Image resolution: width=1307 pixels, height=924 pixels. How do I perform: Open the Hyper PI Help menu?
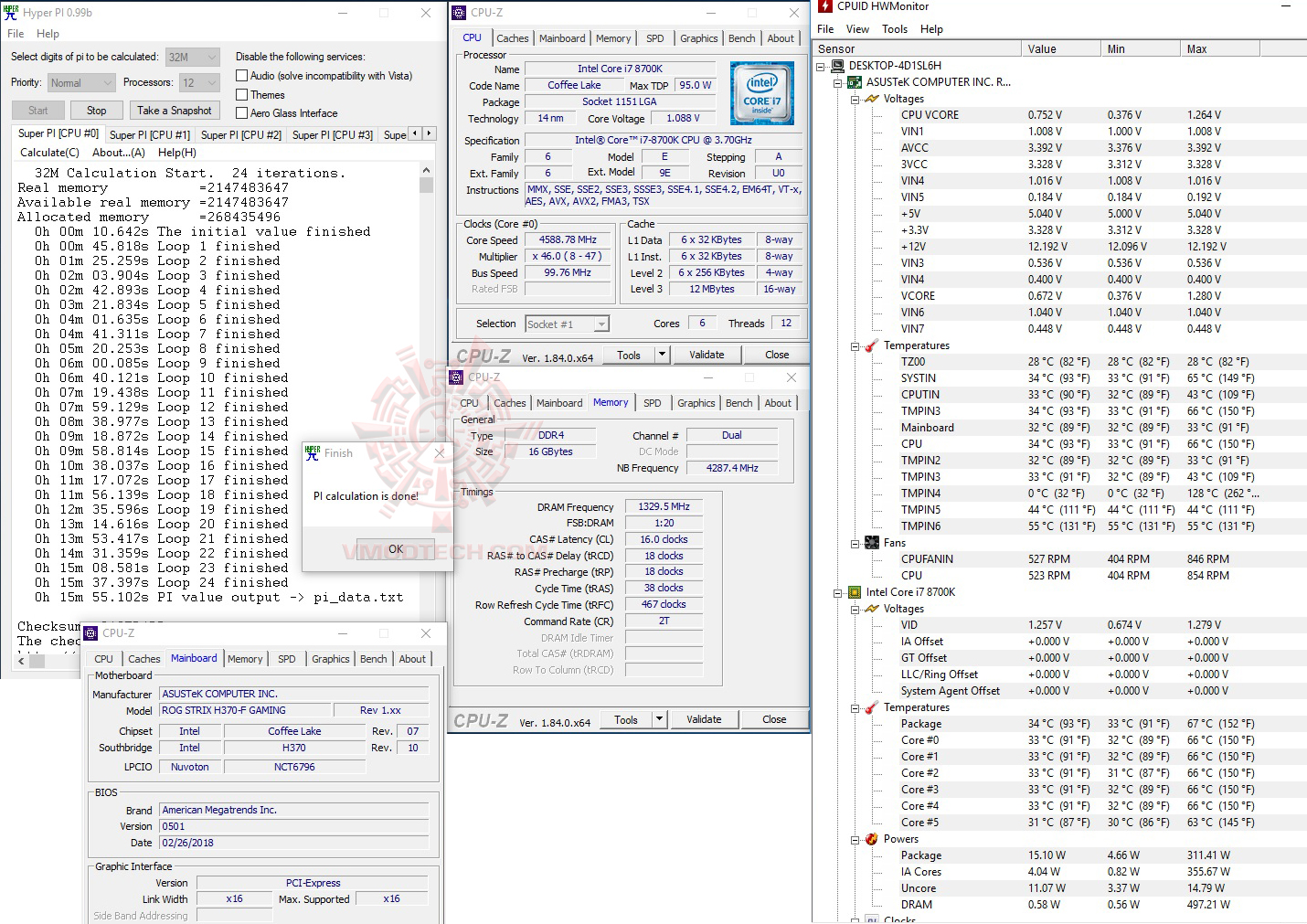pos(48,34)
